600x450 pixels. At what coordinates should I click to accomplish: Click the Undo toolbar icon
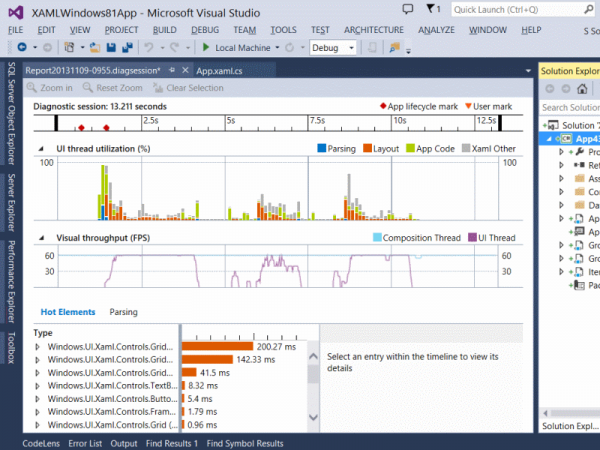pos(148,47)
